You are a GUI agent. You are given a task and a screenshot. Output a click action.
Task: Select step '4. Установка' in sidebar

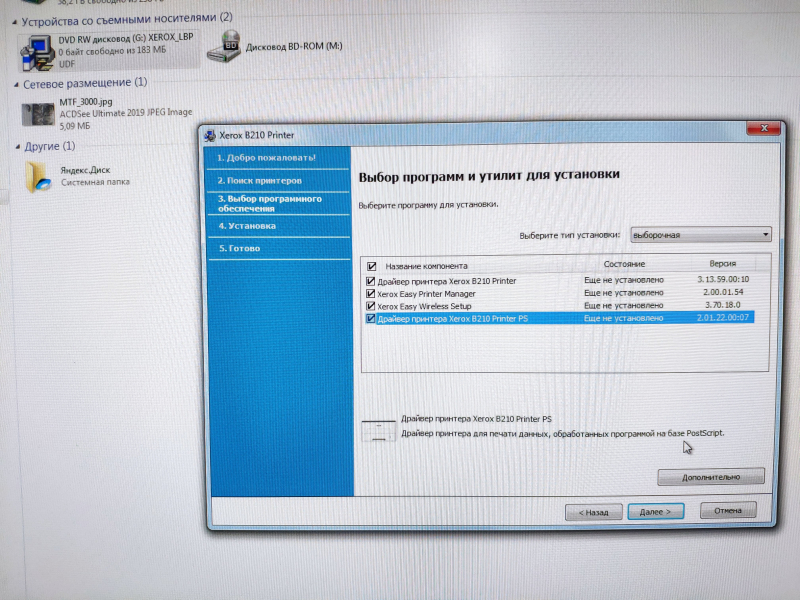[x=246, y=226]
